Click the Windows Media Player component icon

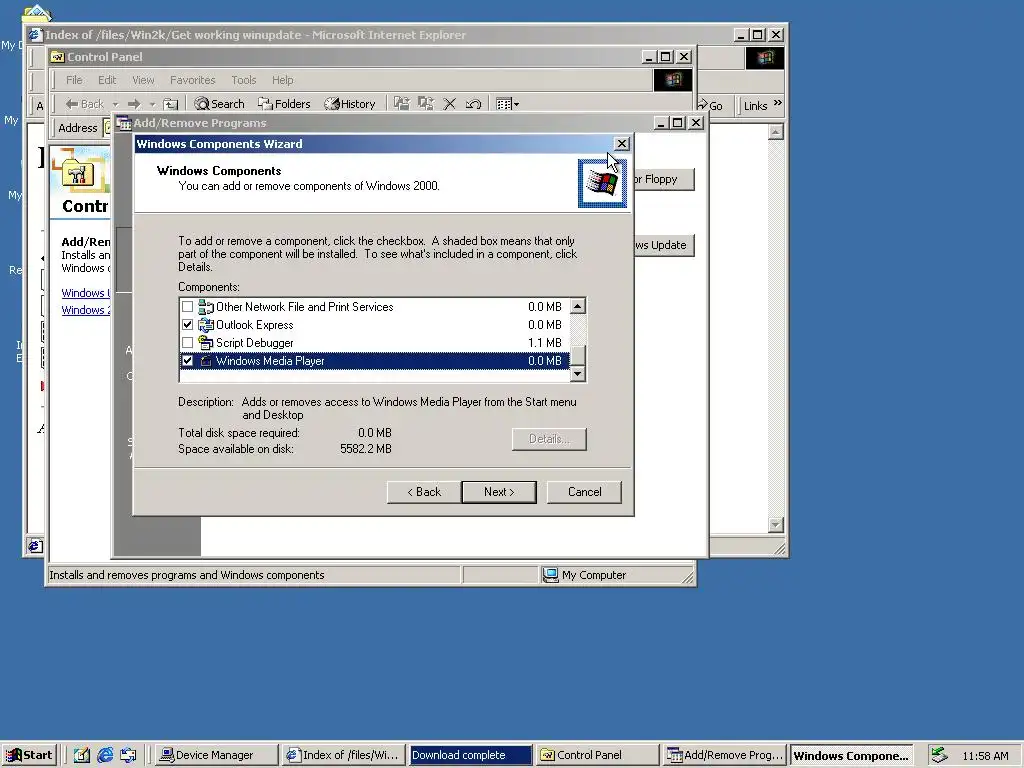click(x=206, y=360)
